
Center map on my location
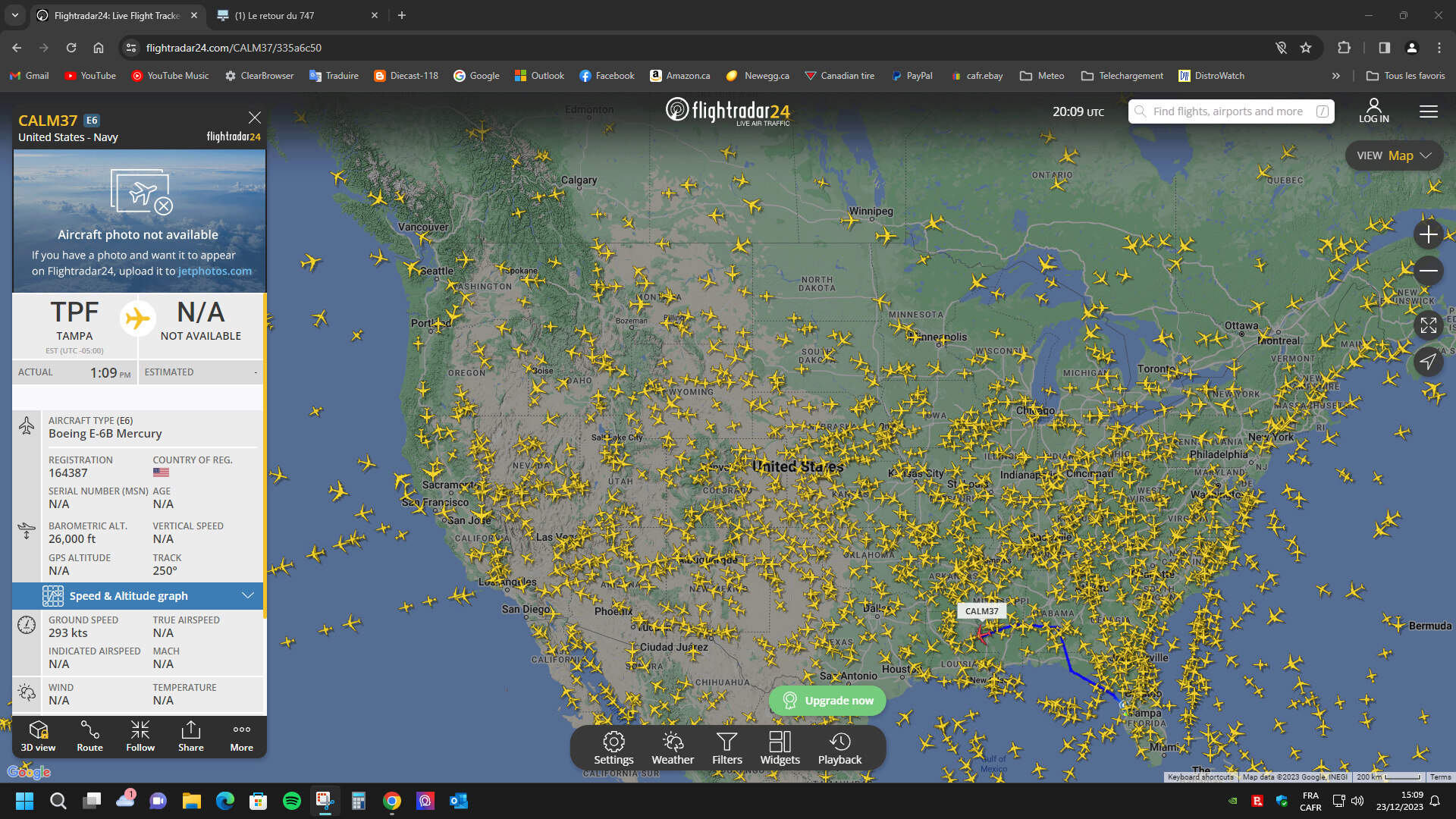pyautogui.click(x=1428, y=362)
